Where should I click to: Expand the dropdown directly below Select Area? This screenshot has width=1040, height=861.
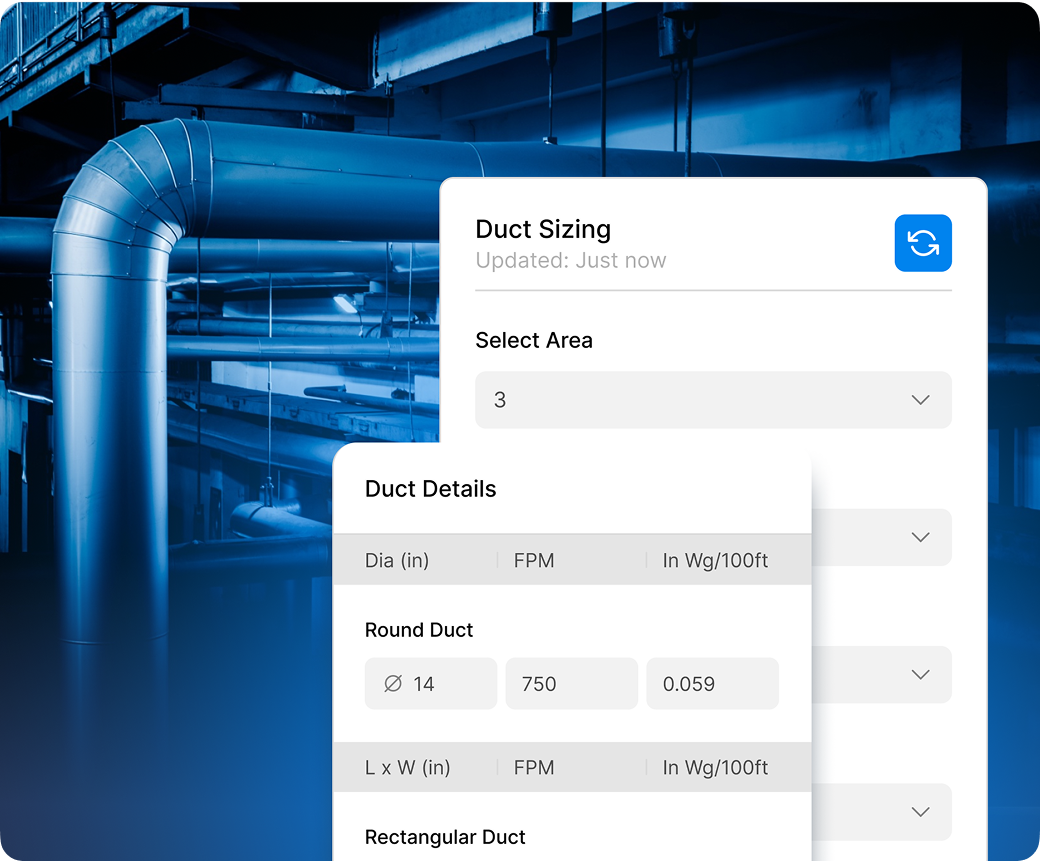click(x=920, y=537)
